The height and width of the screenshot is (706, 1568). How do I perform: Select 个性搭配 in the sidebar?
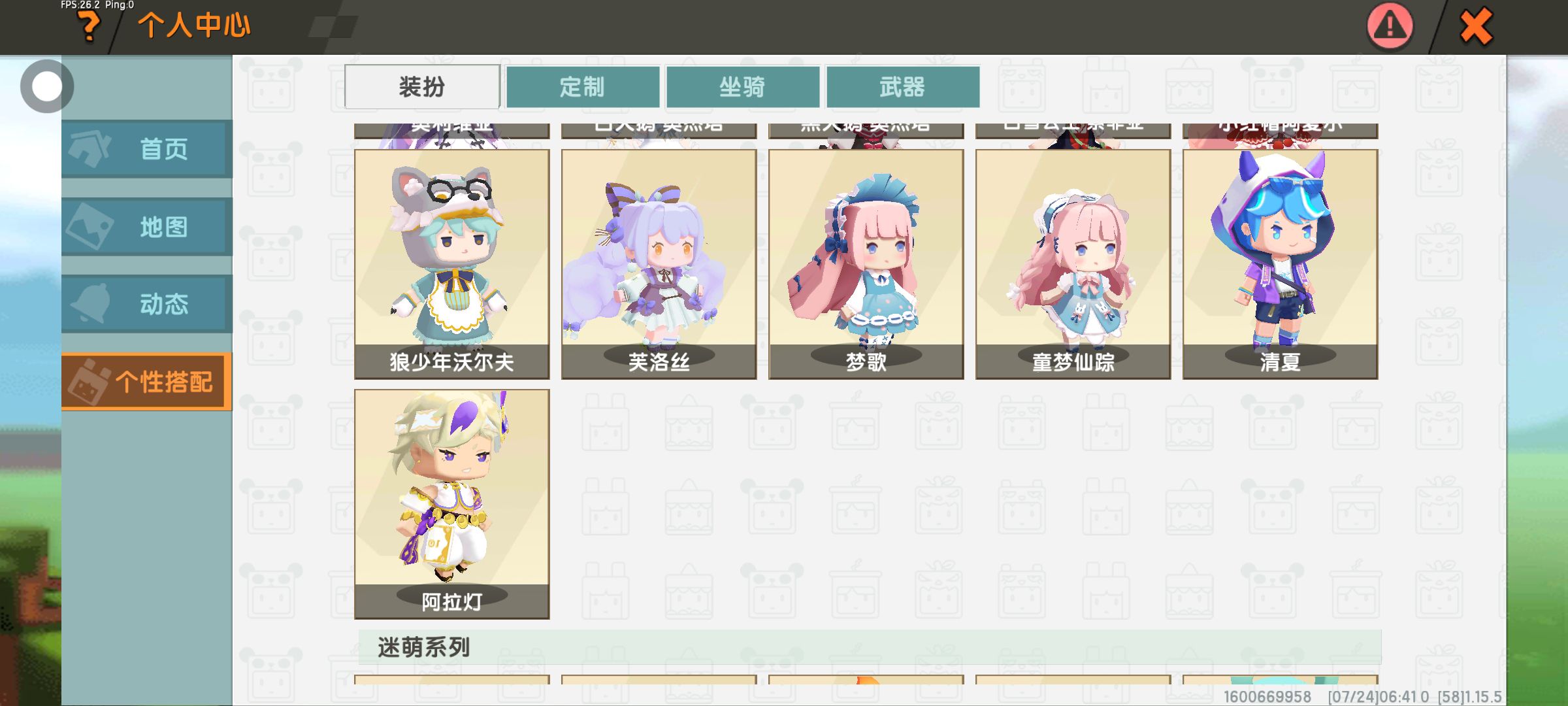pyautogui.click(x=147, y=381)
